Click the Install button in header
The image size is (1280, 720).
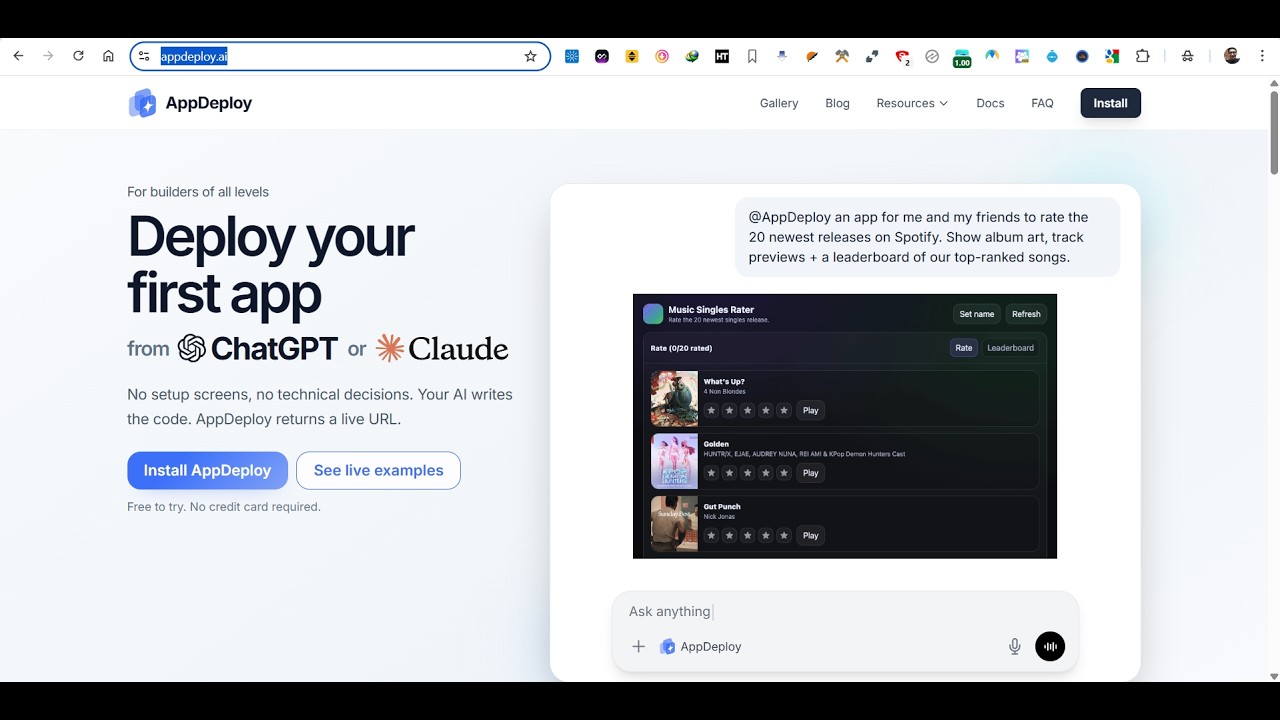point(1110,103)
